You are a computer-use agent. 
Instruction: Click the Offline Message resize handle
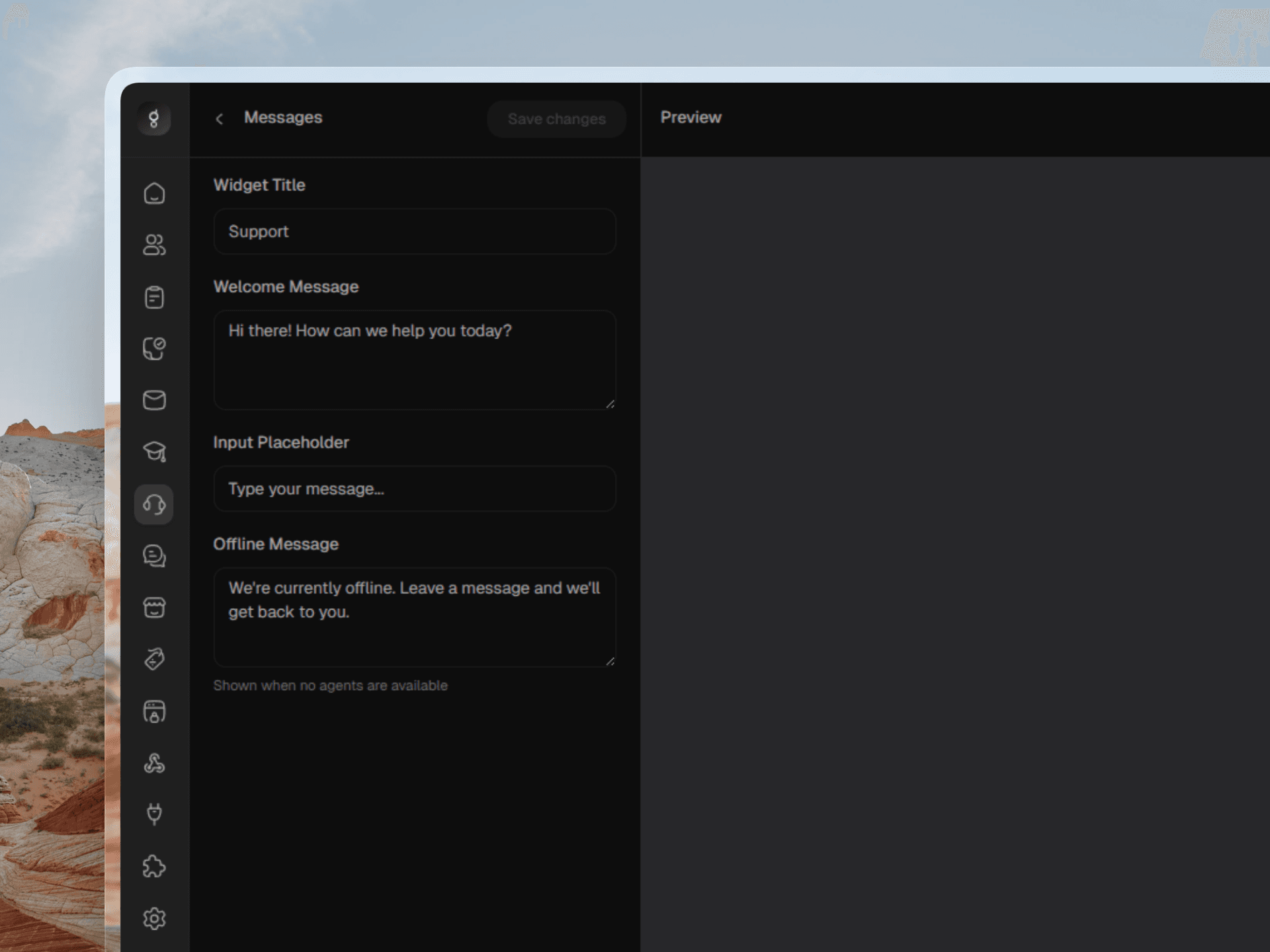610,661
